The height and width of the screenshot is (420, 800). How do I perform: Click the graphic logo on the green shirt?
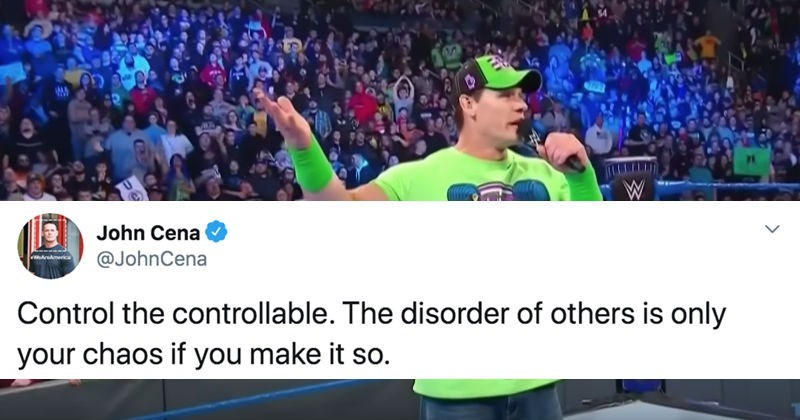click(x=497, y=191)
